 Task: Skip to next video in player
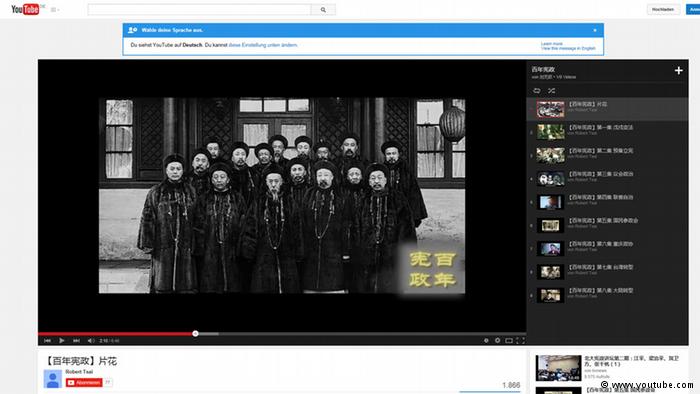76,340
